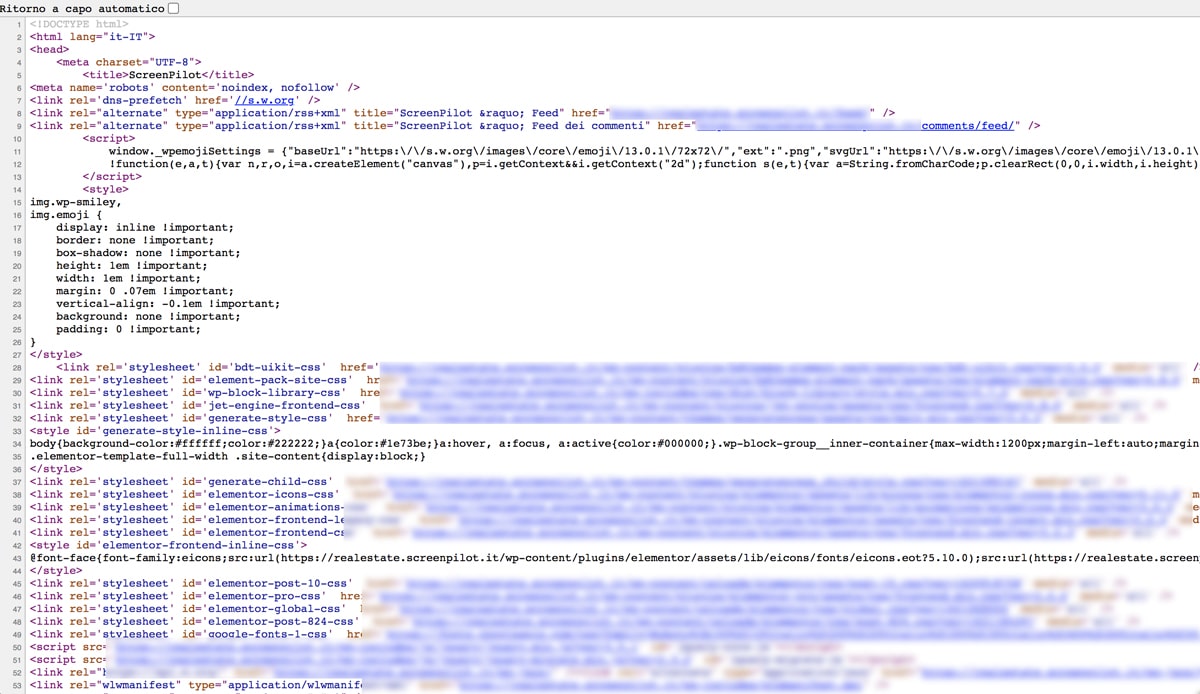Click the box-shadow: none !important line

click(x=148, y=253)
